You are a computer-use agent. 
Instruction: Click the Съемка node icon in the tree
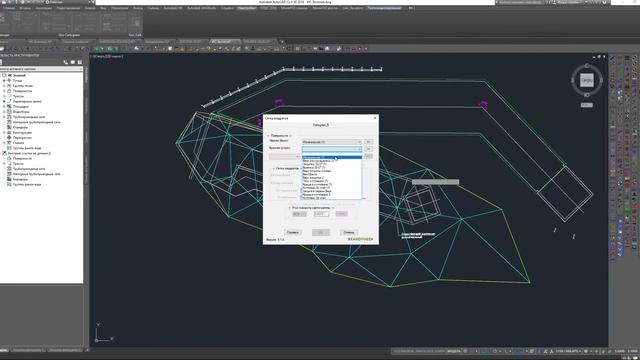(x=9, y=143)
